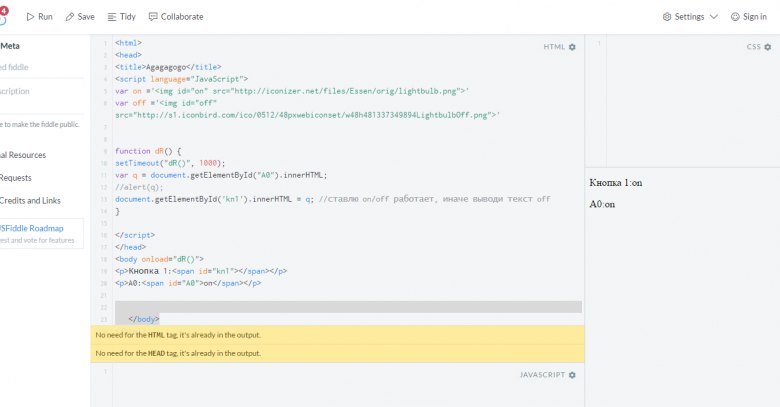Viewport: 780px width, 407px height.
Task: Click the notification badge logo icon
Action: tap(4, 15)
